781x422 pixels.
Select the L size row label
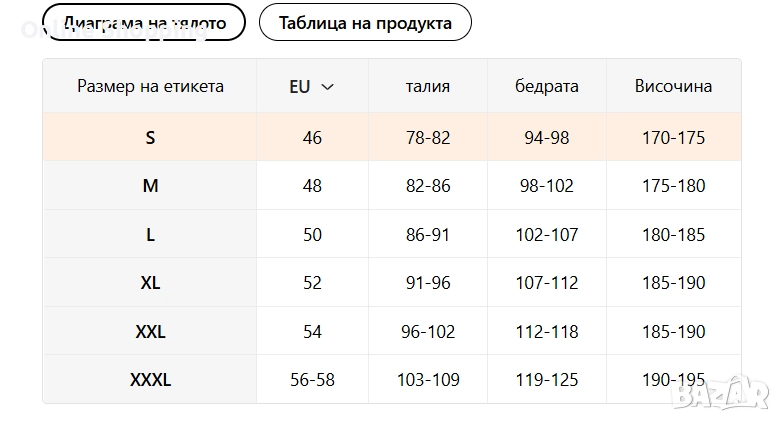150,235
